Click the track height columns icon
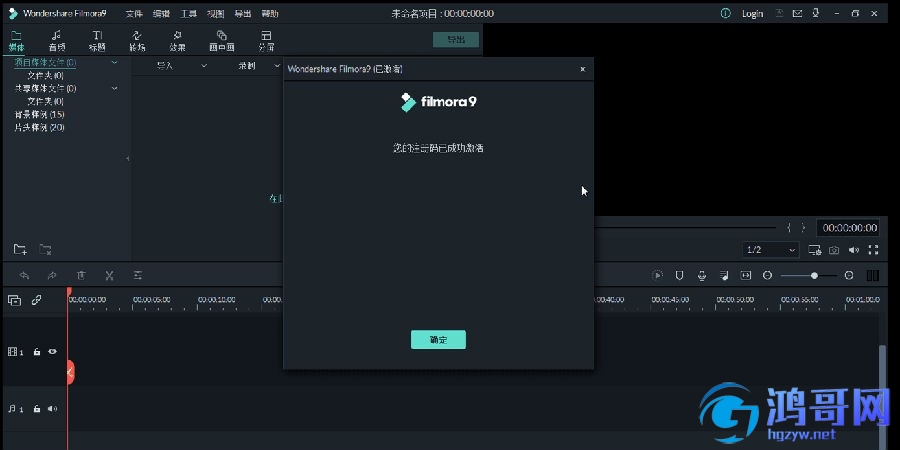Screen dimensions: 900x450 (x=872, y=276)
